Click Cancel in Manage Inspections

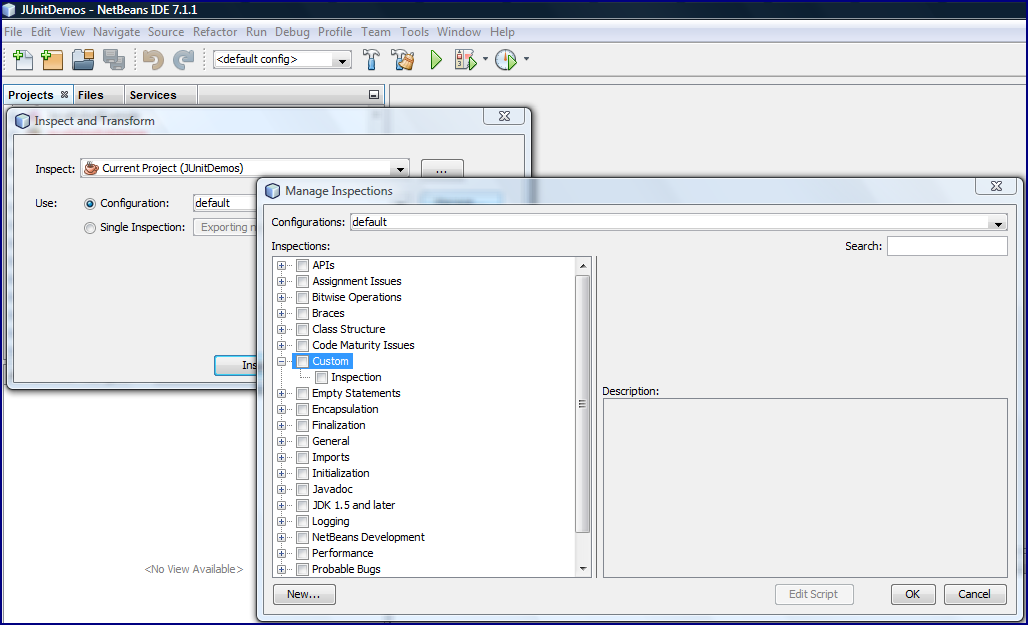975,594
